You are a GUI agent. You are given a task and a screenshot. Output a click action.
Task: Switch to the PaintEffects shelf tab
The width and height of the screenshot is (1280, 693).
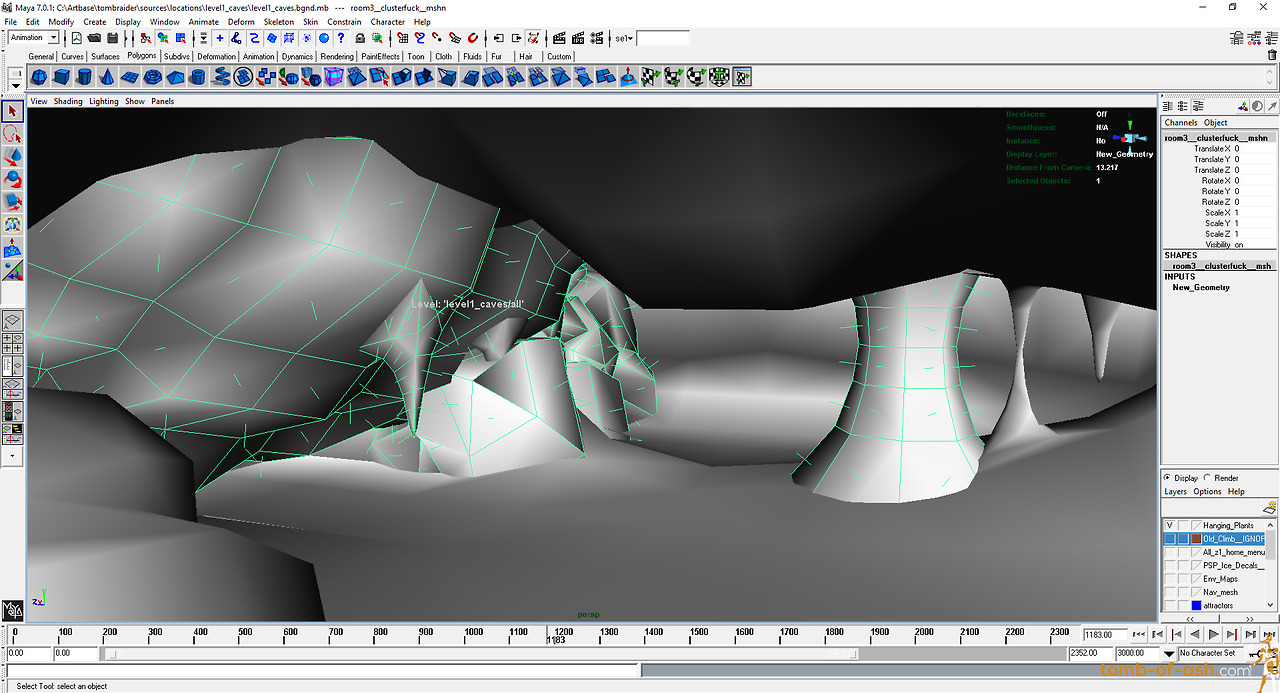(380, 57)
